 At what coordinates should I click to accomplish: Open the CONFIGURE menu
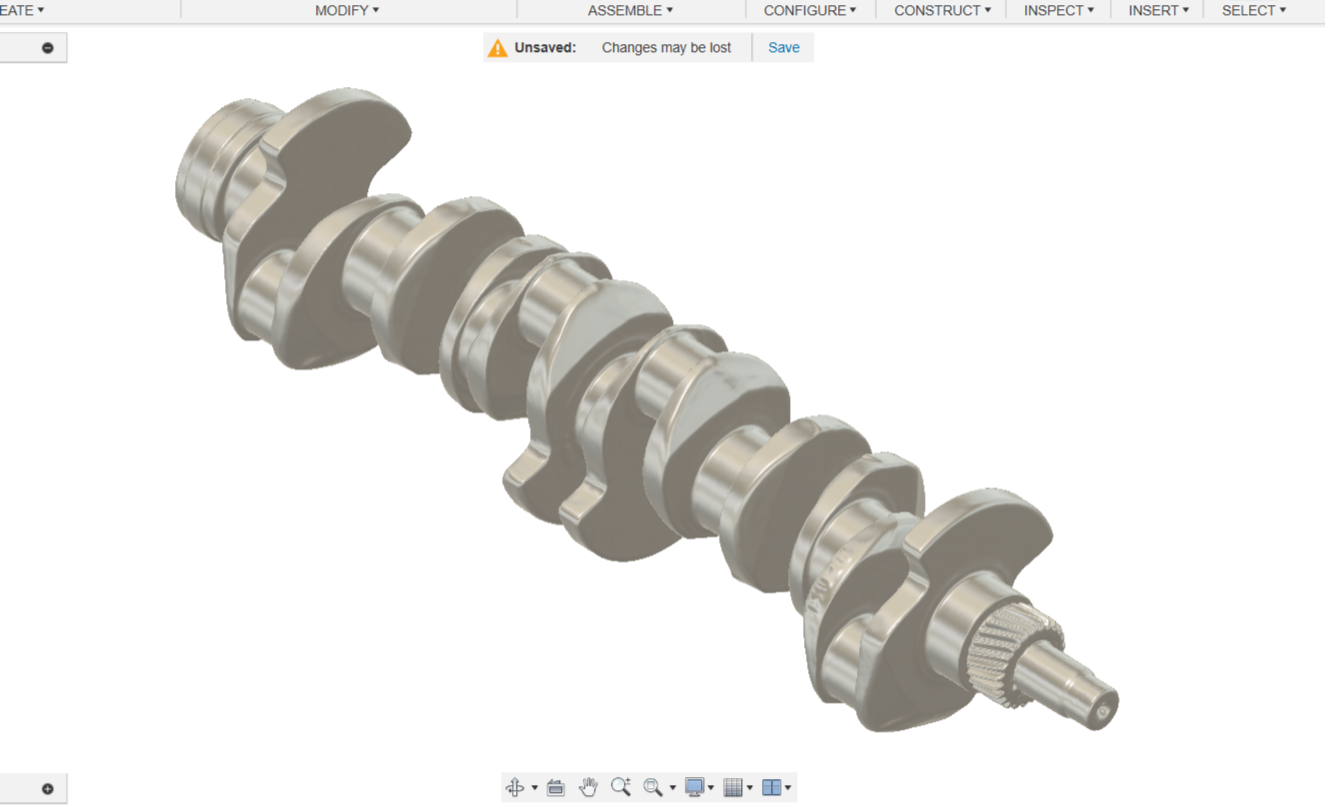(x=810, y=10)
